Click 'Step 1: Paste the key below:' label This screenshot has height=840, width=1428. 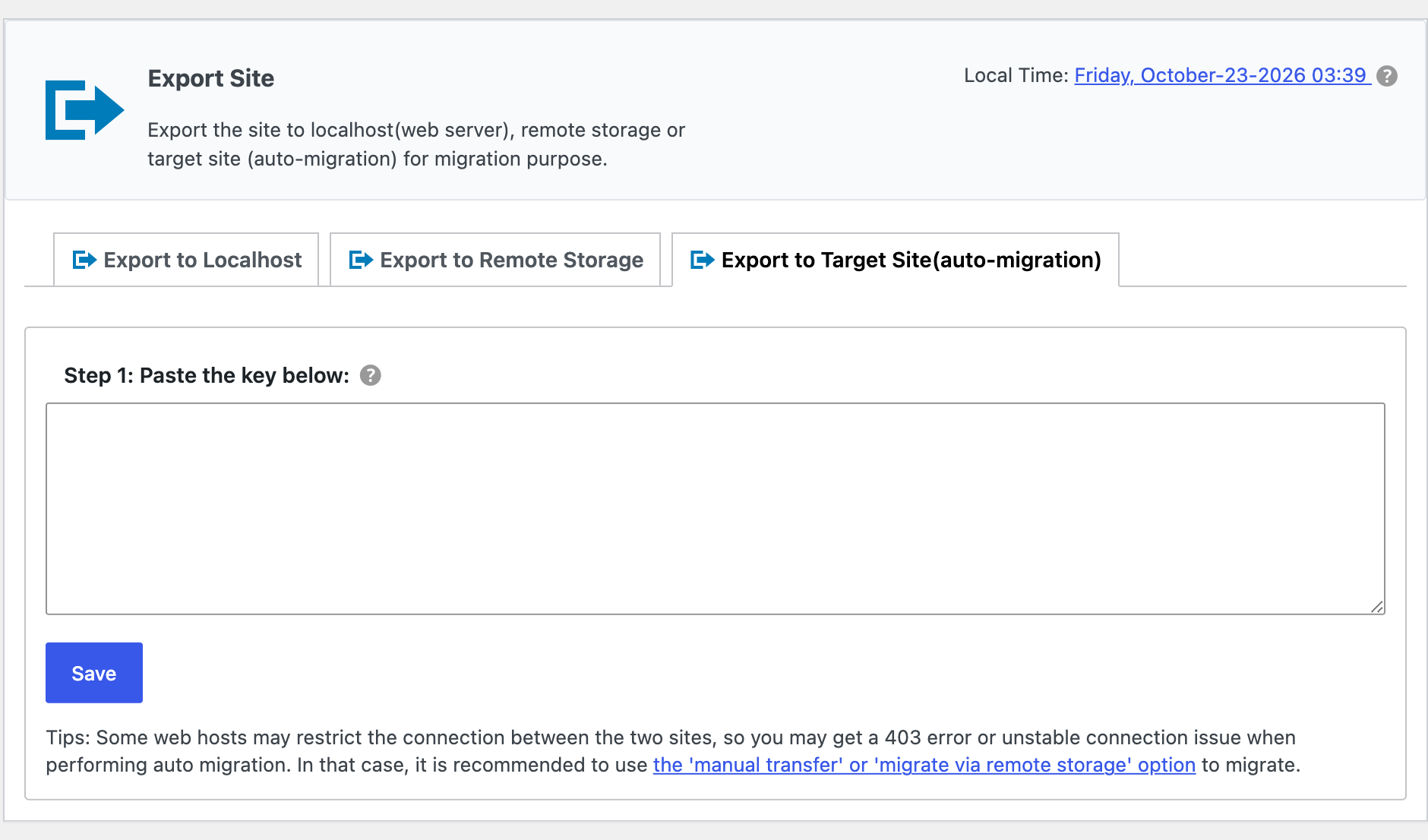click(207, 375)
